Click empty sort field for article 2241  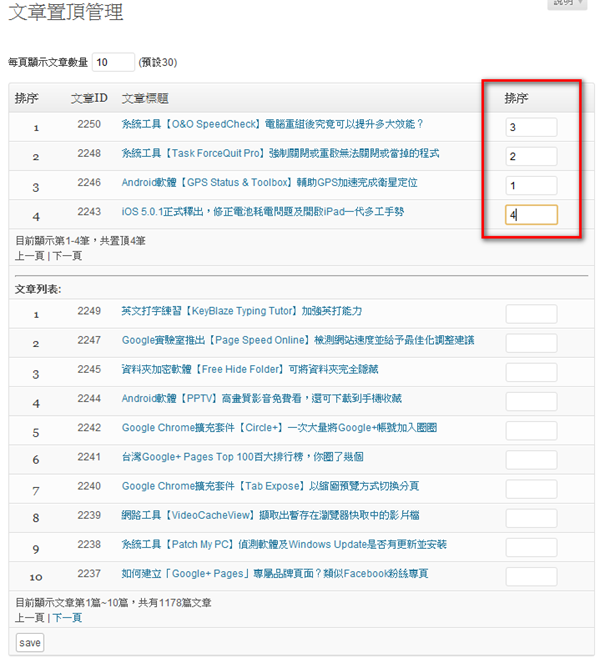(x=531, y=460)
